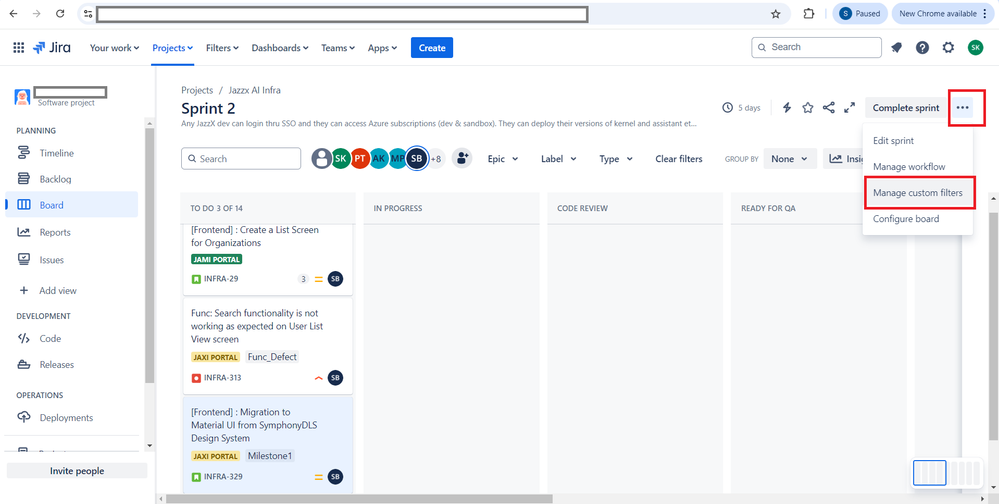This screenshot has height=504, width=999.
Task: Open Backlog in sidebar
Action: pyautogui.click(x=71, y=179)
